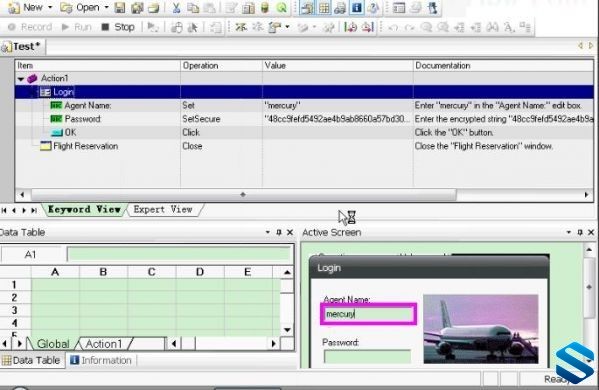
Task: Click the Cut scissors icon
Action: 176,8
